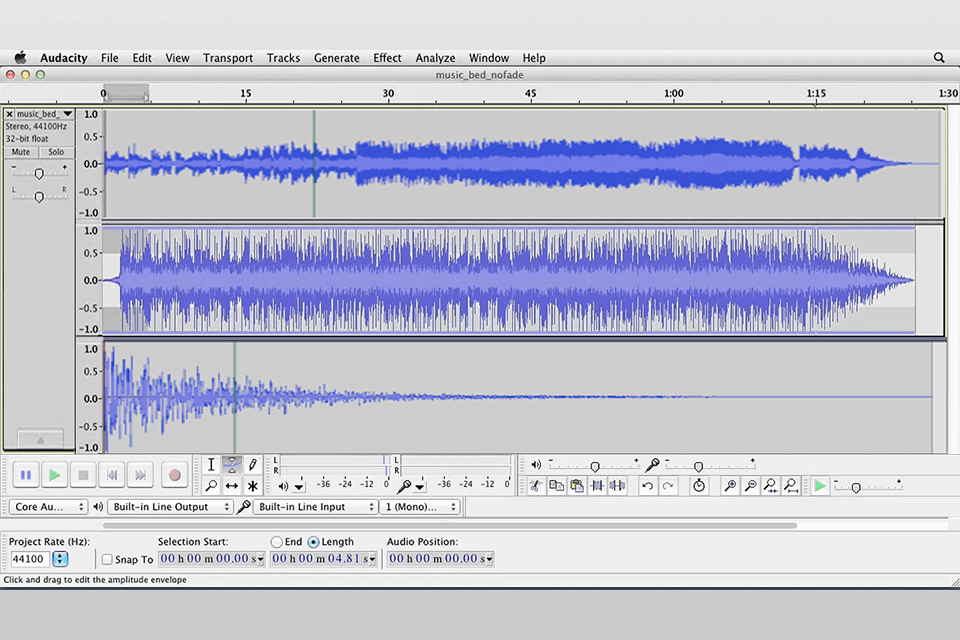Select the Zoom tool magnifier
This screenshot has height=640, width=960.
click(x=211, y=486)
